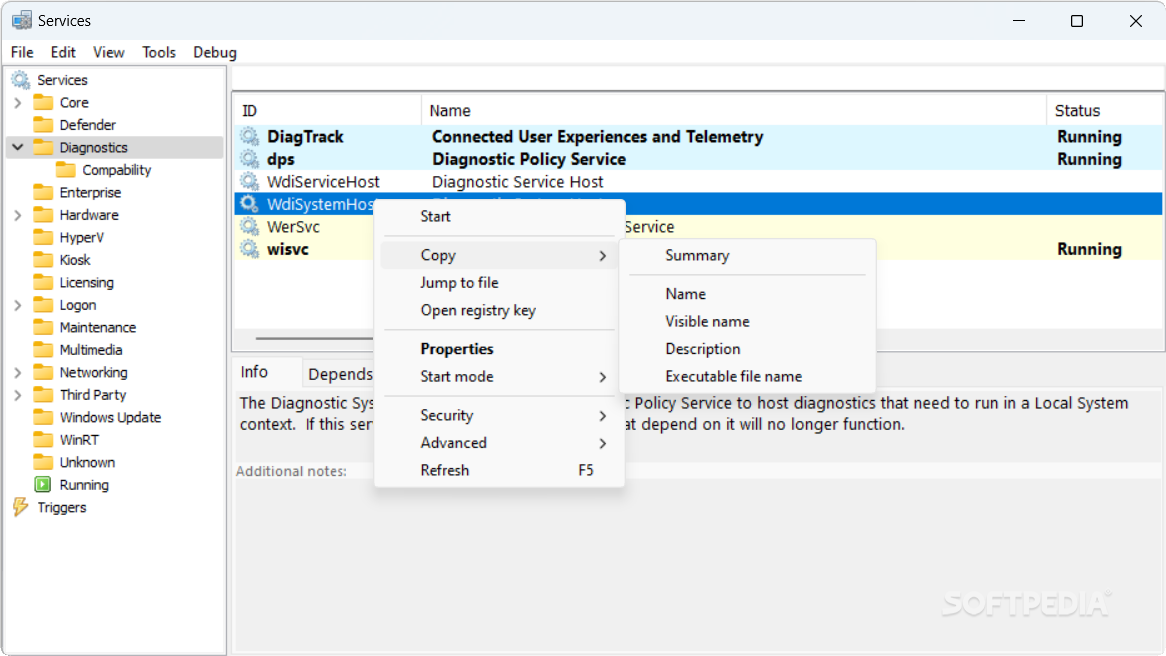Image resolution: width=1166 pixels, height=656 pixels.
Task: Click the Unknown folder icon
Action: [44, 462]
